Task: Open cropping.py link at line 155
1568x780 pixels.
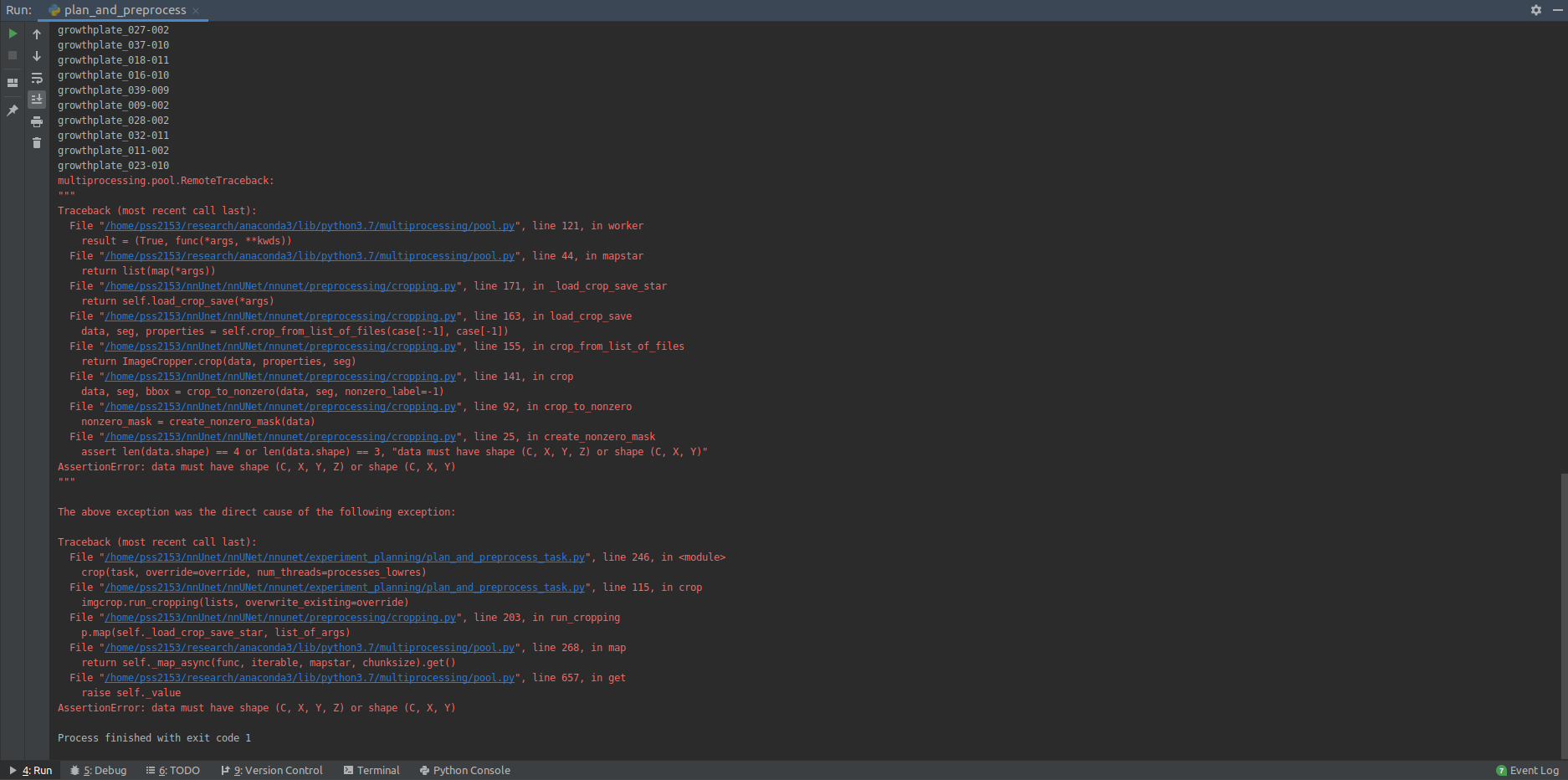Action: coord(280,346)
